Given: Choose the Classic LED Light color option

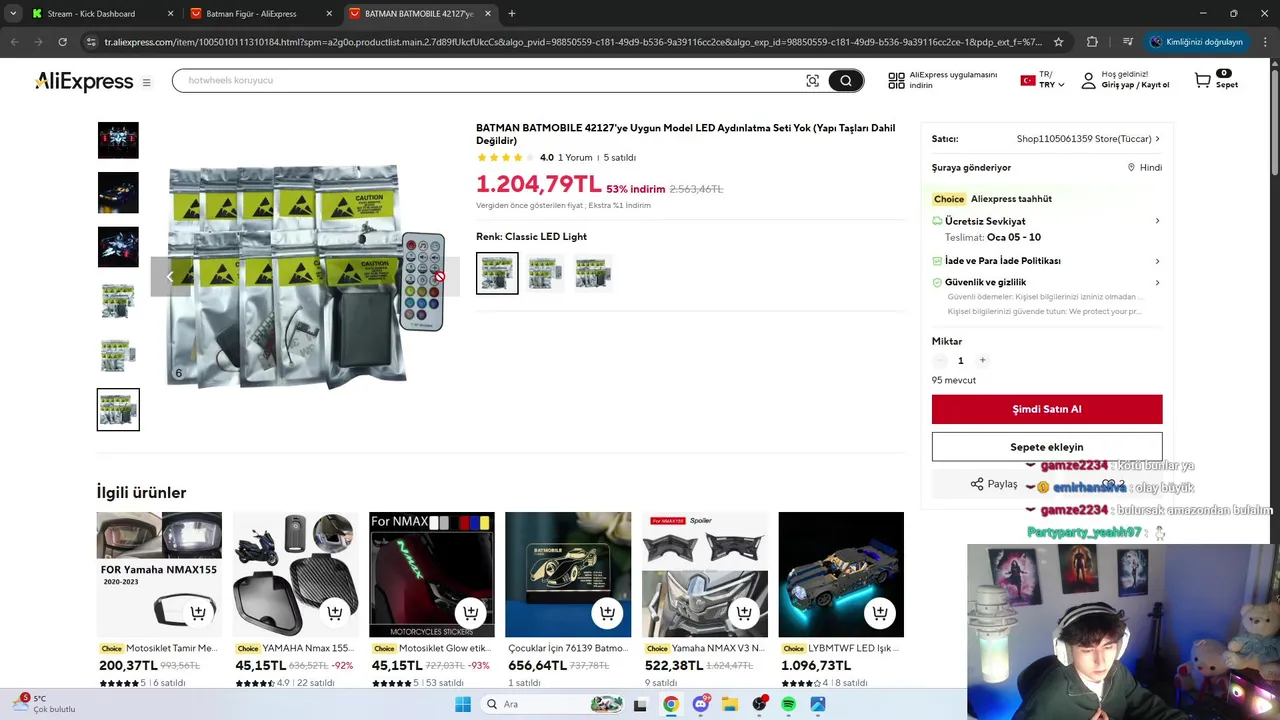Looking at the screenshot, I should [x=497, y=273].
